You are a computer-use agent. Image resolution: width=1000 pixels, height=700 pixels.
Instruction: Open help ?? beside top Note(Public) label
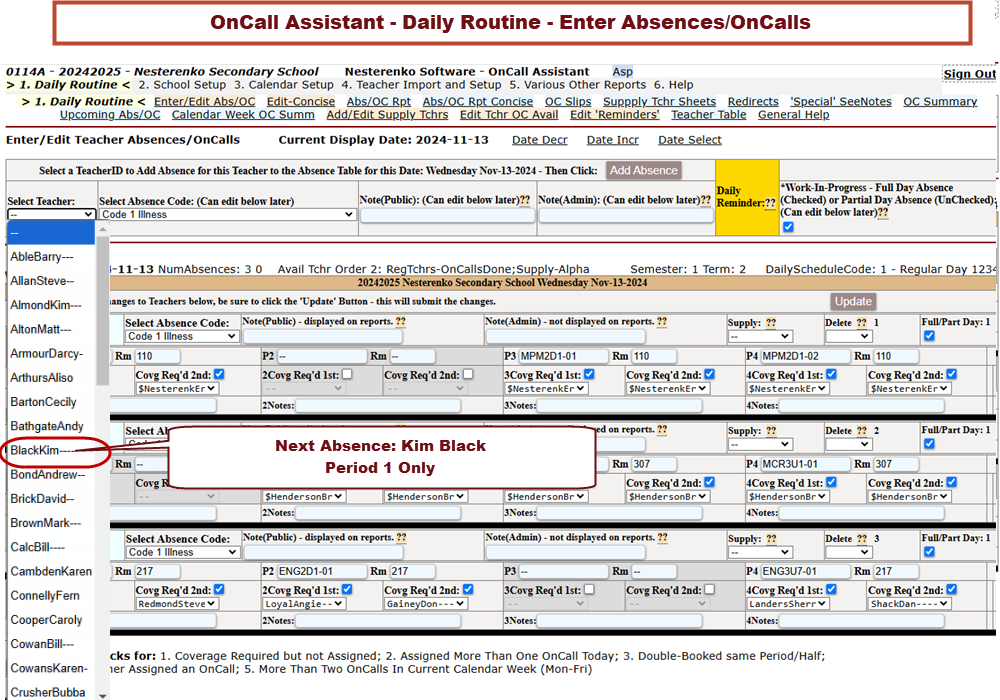pos(524,200)
